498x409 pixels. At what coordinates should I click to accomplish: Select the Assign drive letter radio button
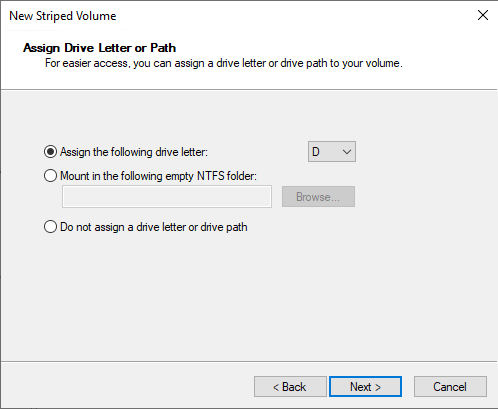click(x=50, y=152)
